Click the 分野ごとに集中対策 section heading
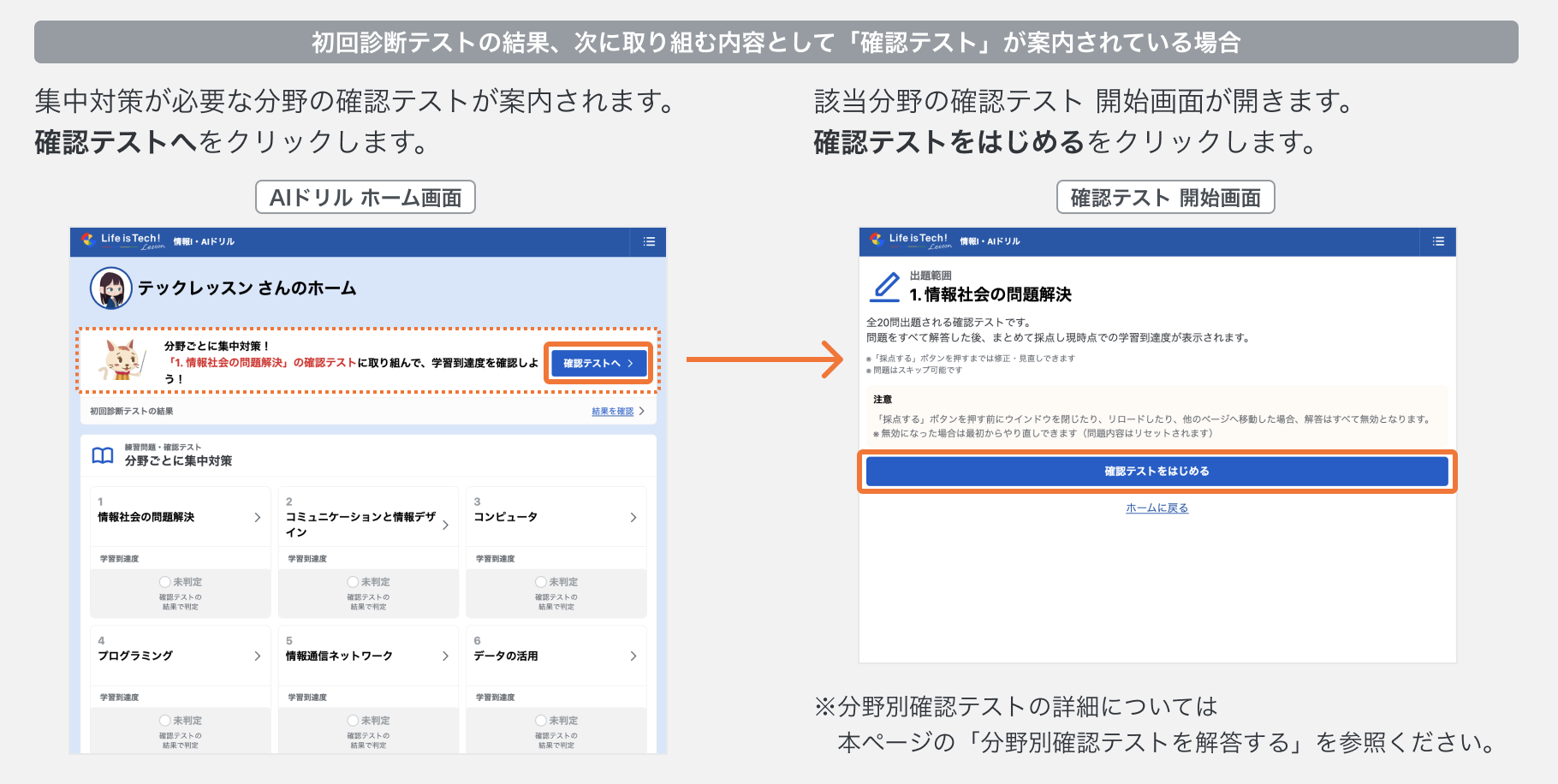The height and width of the screenshot is (784, 1558). coord(178,460)
